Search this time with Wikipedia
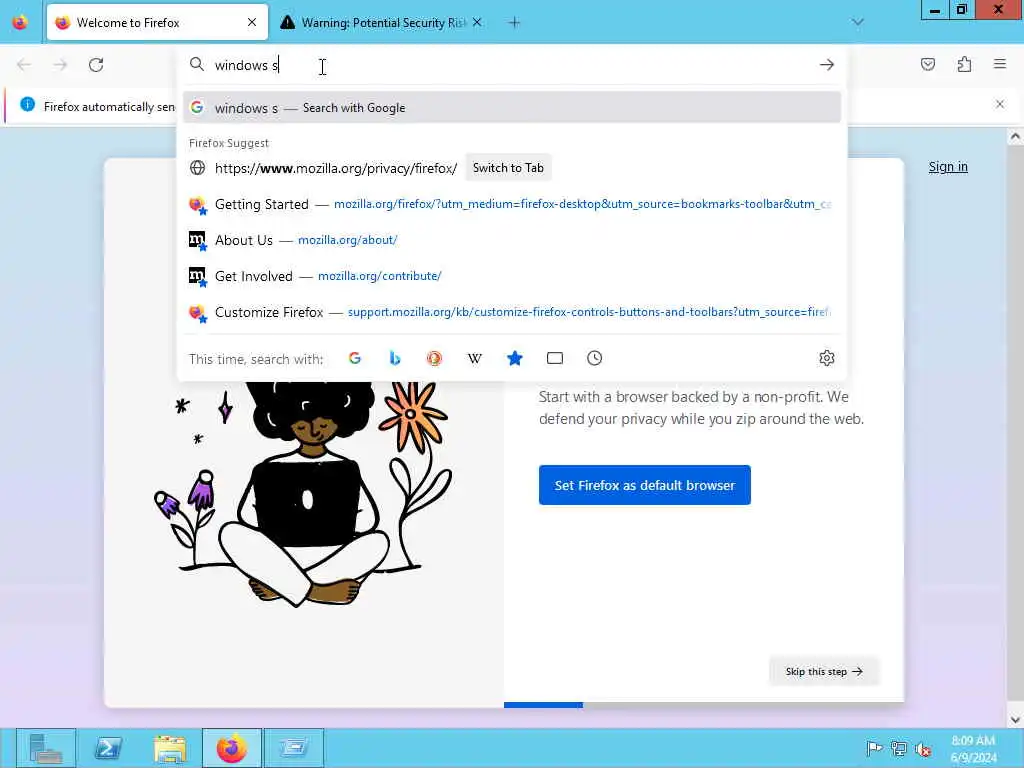Image resolution: width=1024 pixels, height=768 pixels. [x=475, y=358]
